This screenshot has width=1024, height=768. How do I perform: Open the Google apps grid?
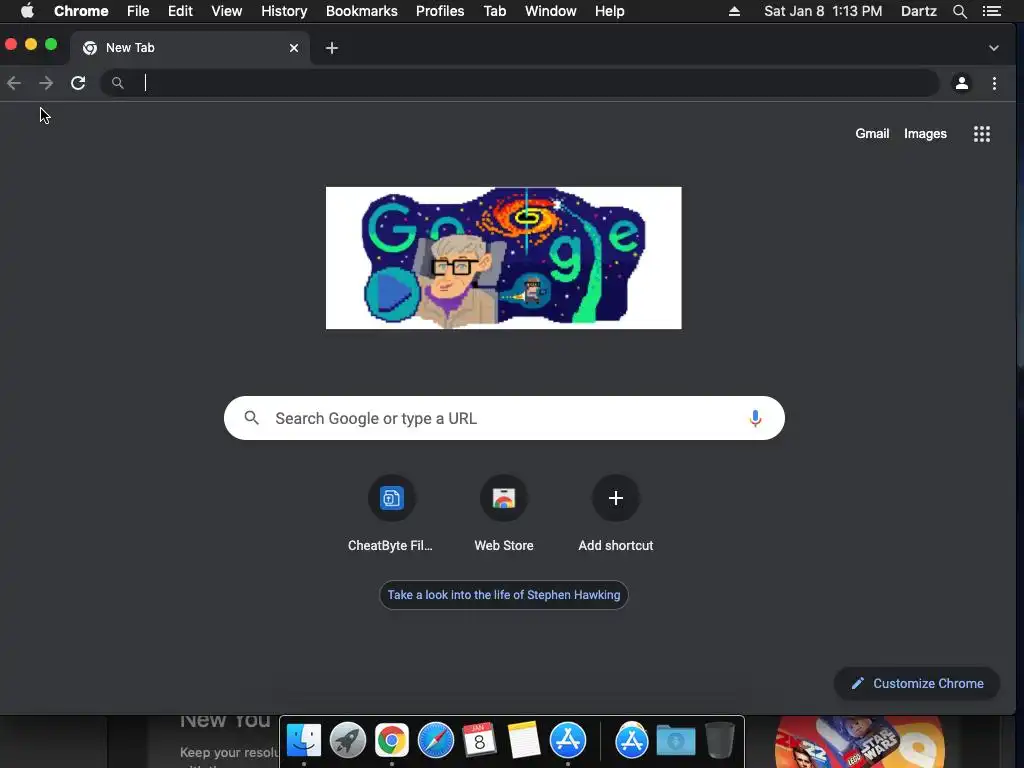[982, 134]
